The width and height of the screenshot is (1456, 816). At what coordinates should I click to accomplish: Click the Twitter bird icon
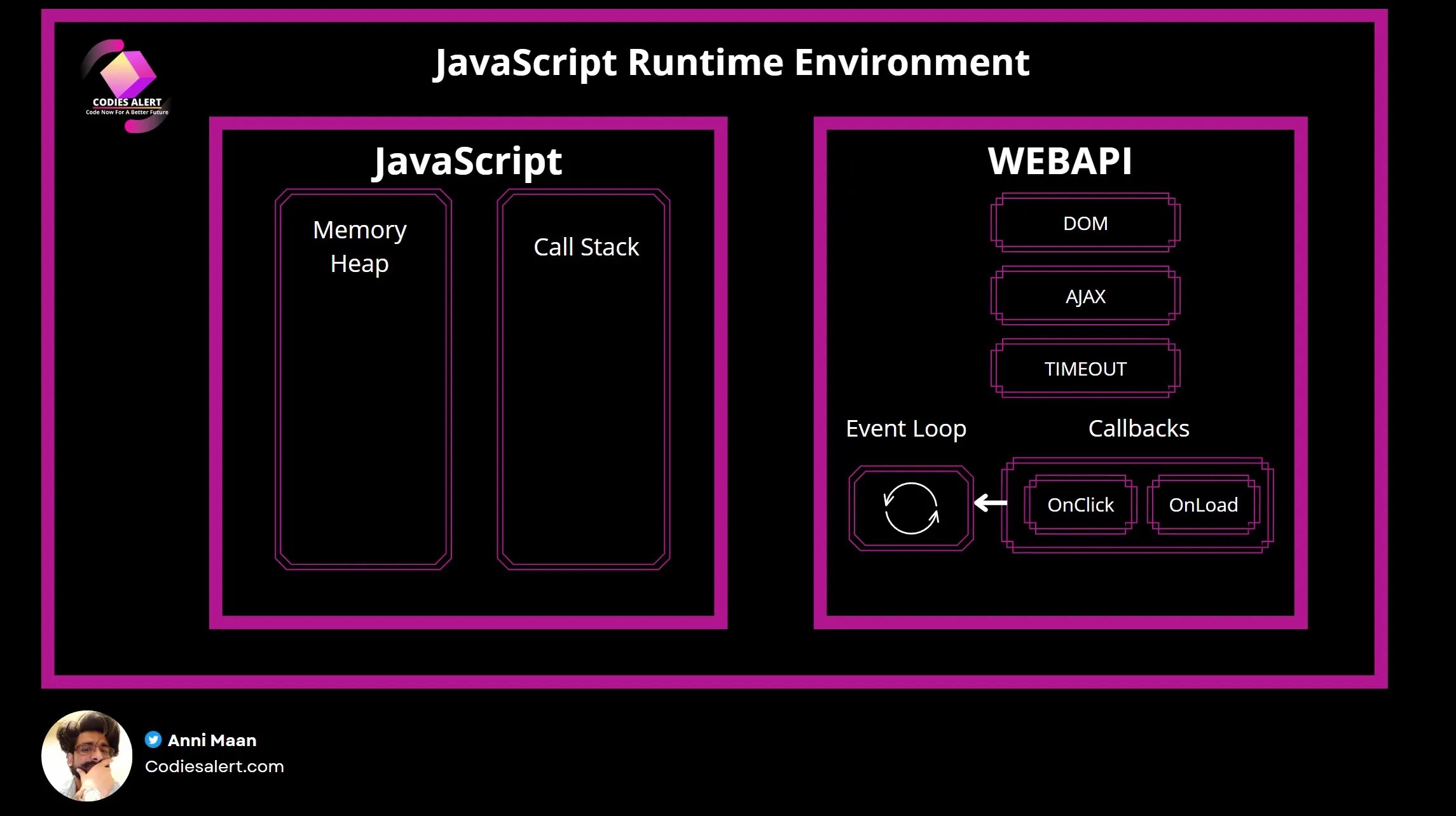(x=153, y=739)
